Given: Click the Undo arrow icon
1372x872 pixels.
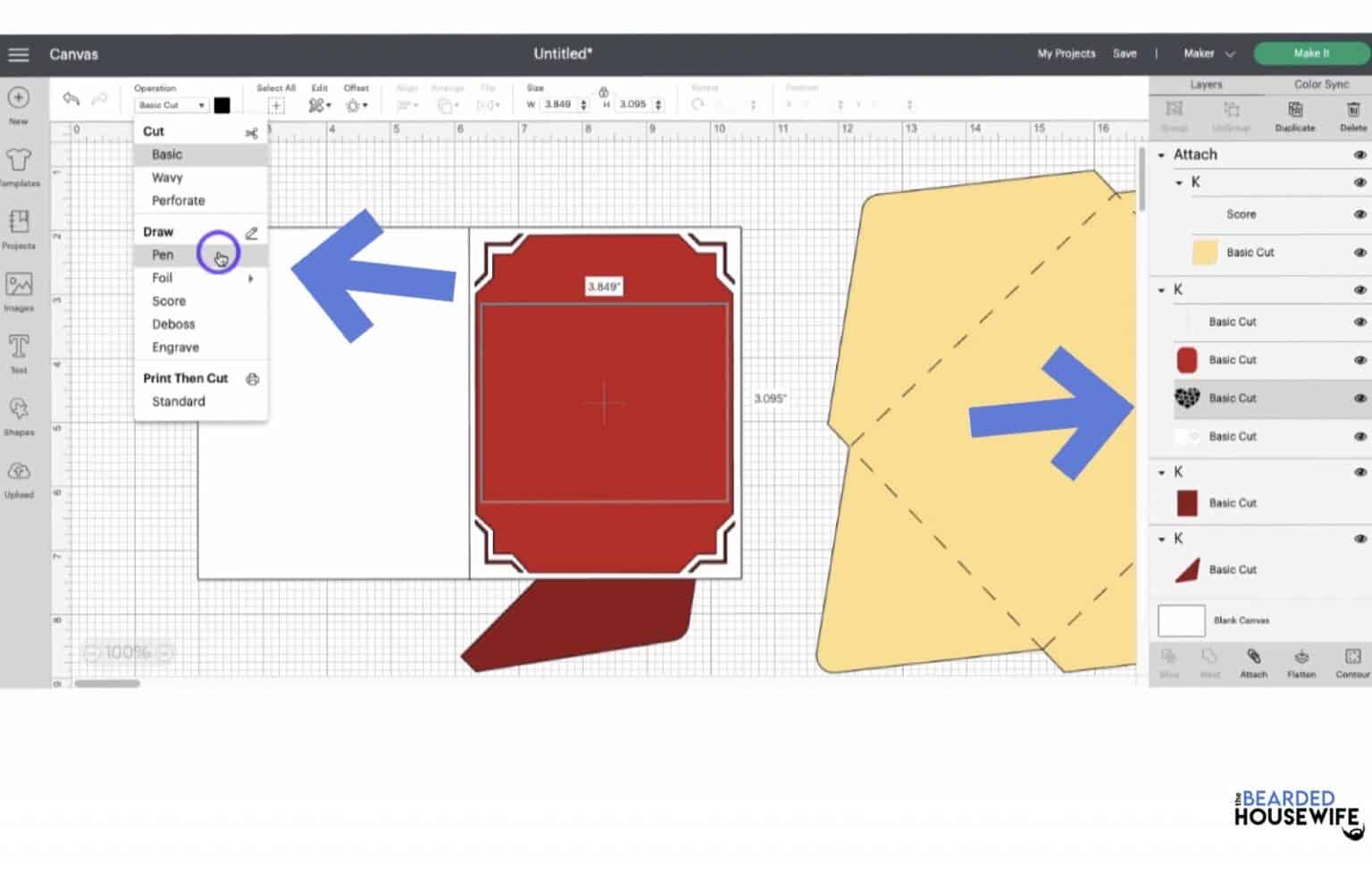Looking at the screenshot, I should click(71, 99).
